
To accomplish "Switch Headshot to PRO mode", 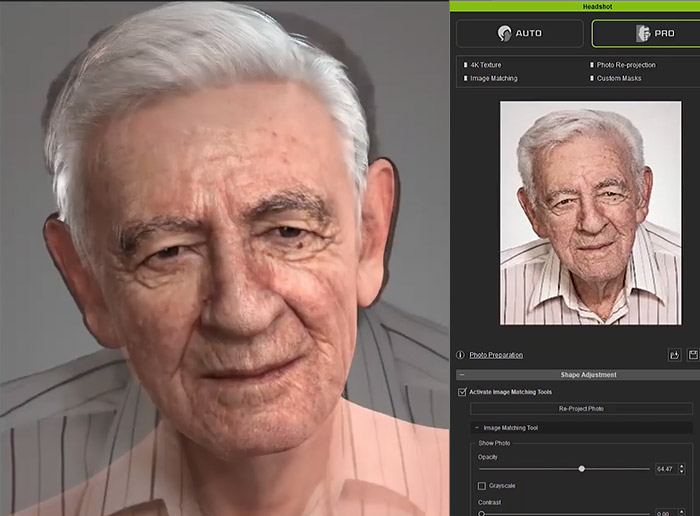I will [x=646, y=33].
